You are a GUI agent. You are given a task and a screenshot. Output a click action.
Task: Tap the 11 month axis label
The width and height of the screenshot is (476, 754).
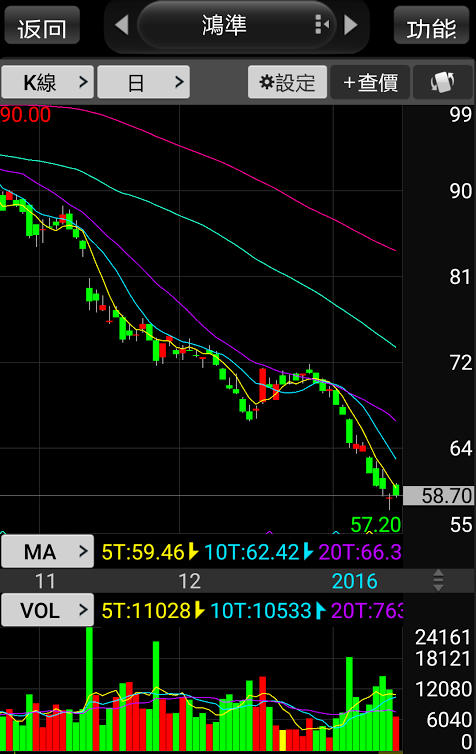45,581
